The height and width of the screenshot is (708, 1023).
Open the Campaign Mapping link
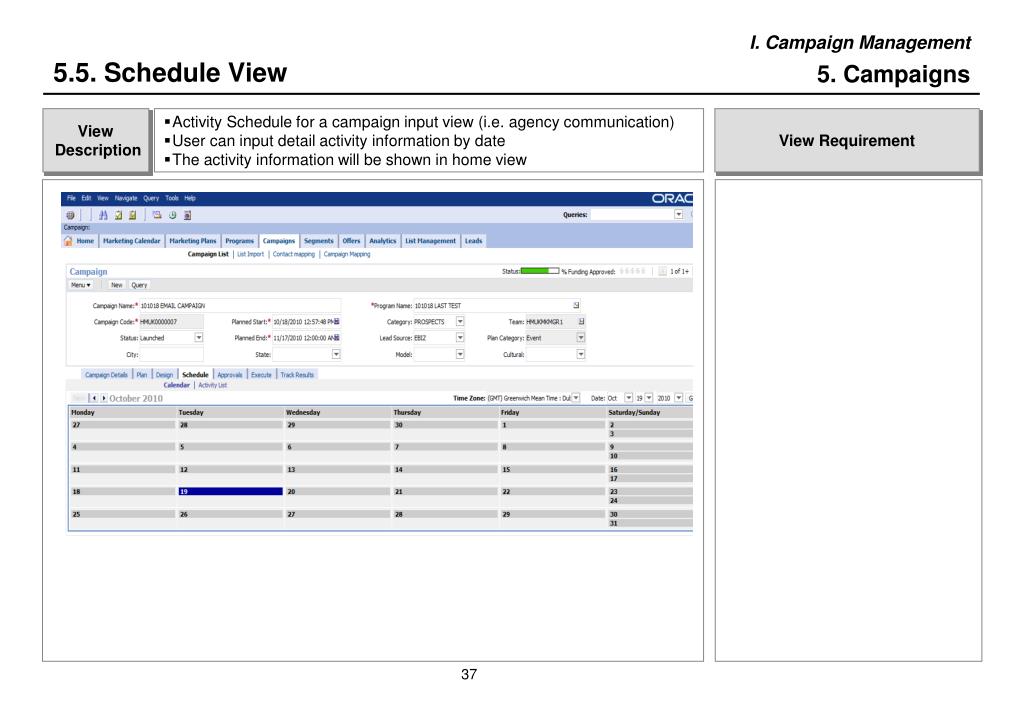[347, 254]
